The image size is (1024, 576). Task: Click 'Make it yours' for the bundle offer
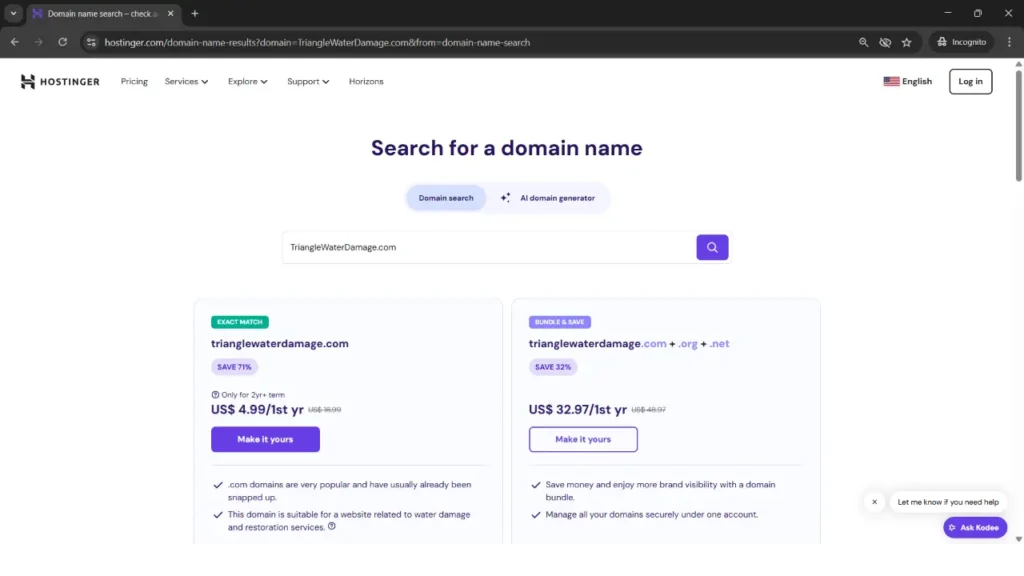click(583, 440)
